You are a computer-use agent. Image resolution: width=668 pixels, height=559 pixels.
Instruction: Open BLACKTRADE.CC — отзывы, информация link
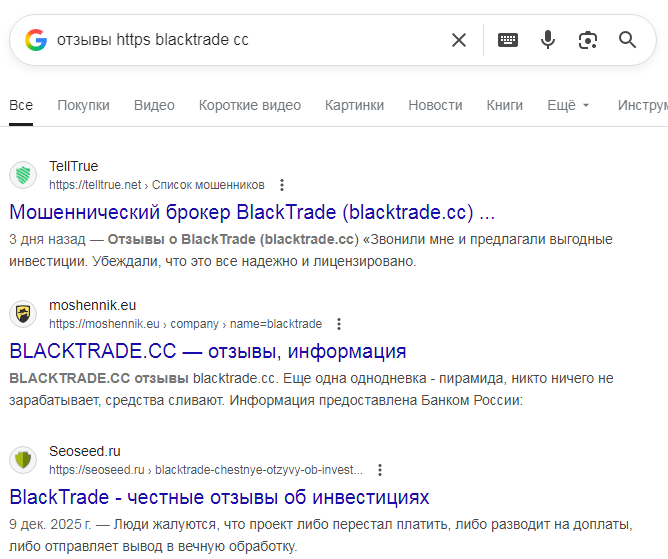click(x=207, y=351)
